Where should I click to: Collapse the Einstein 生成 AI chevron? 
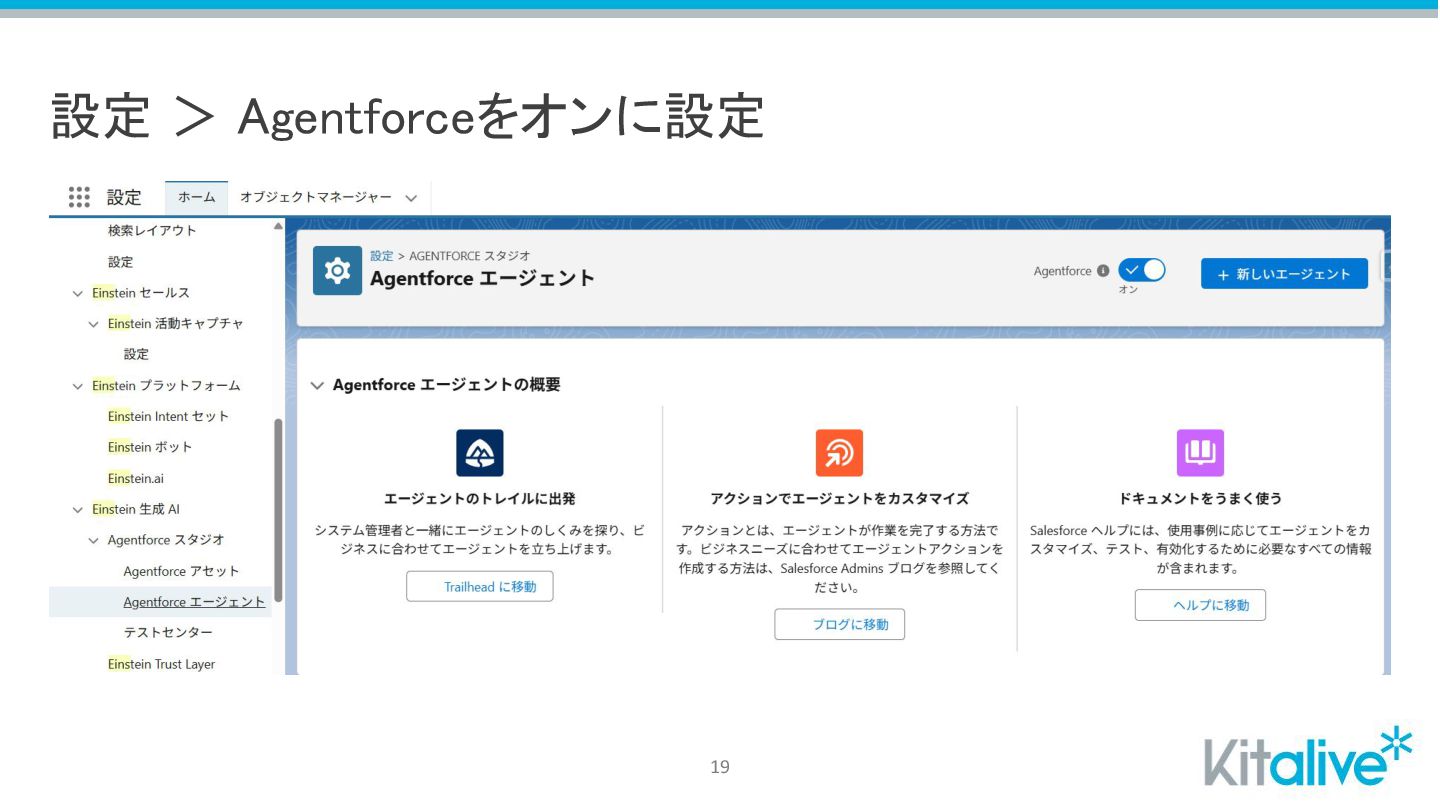click(x=78, y=510)
